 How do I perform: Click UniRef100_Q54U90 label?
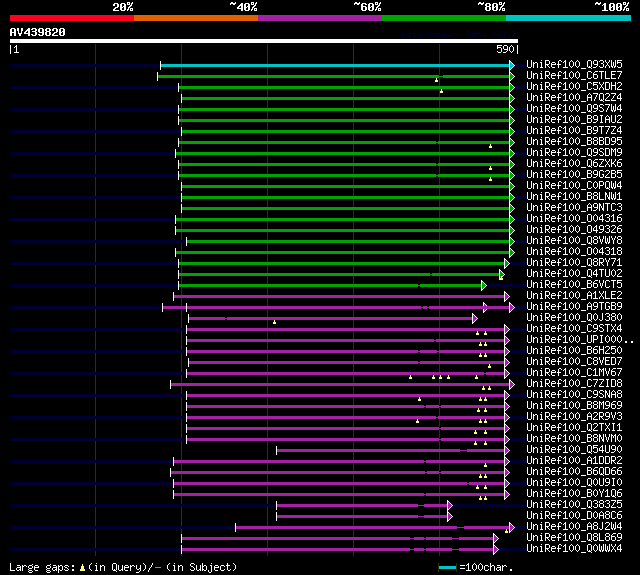tap(574, 450)
